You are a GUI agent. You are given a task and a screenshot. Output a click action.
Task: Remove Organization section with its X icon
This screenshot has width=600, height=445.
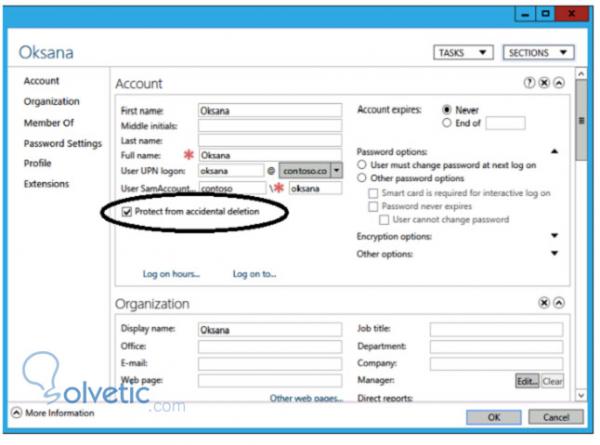click(544, 303)
